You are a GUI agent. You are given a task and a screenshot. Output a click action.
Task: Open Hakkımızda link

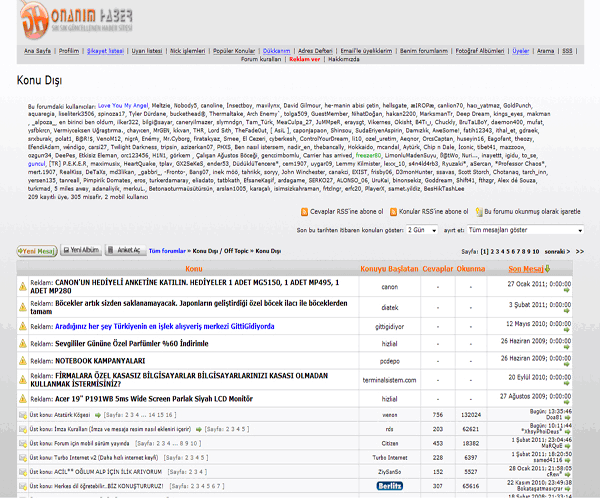344,59
